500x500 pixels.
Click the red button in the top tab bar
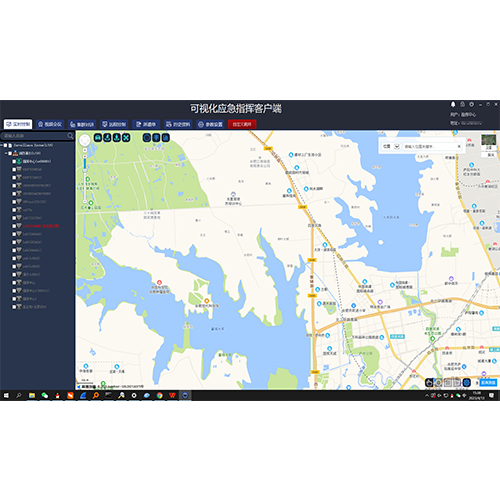[x=242, y=124]
